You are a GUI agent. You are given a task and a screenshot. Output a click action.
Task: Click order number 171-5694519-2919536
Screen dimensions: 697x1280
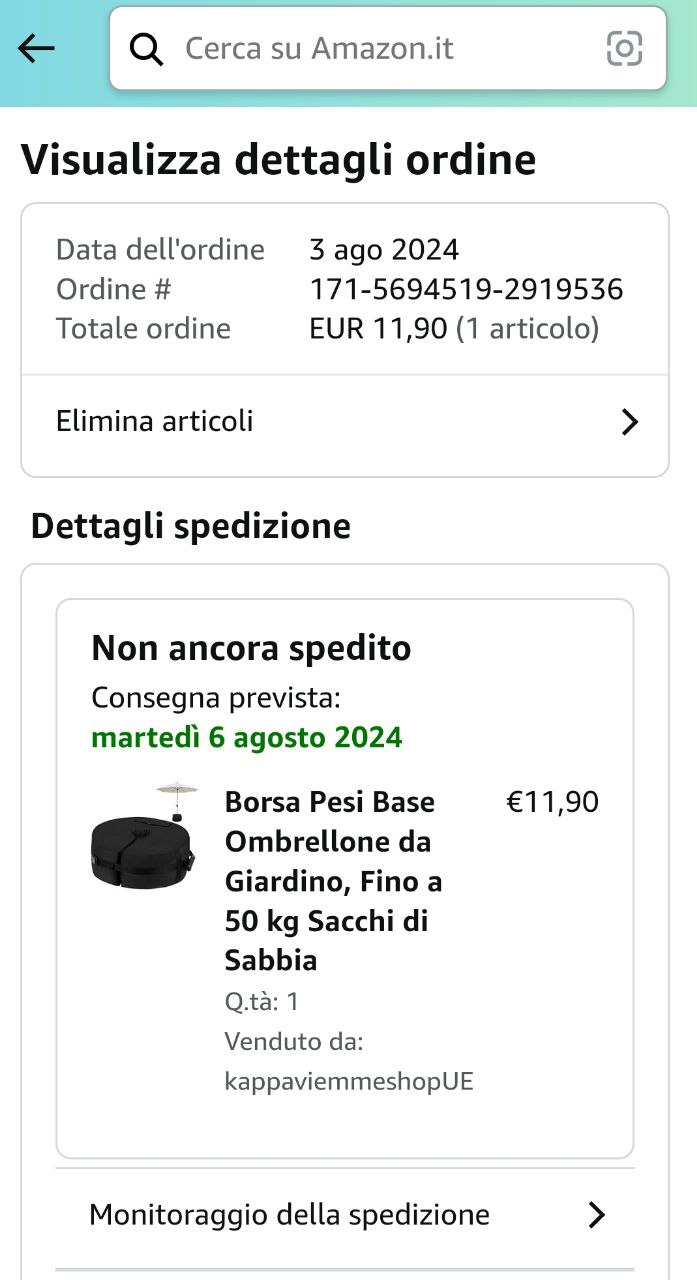[466, 289]
